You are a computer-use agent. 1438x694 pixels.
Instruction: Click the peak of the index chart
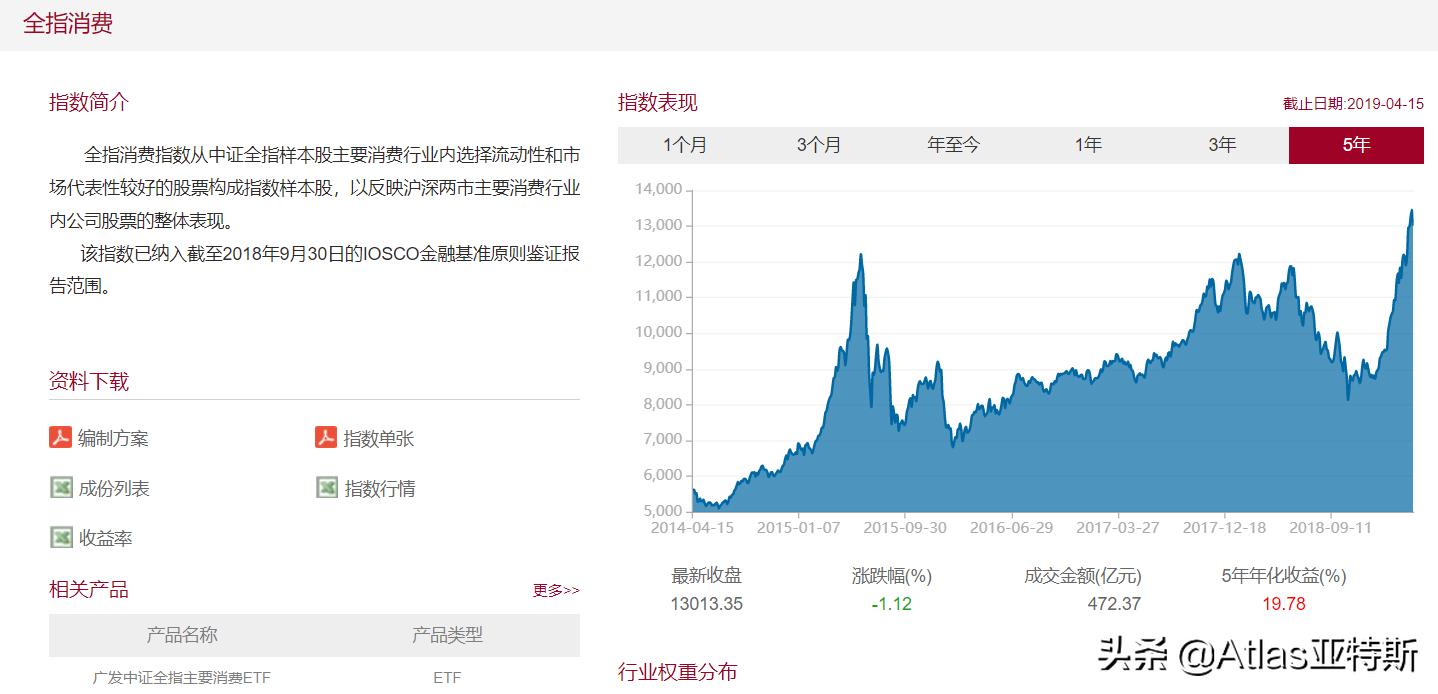click(1413, 210)
